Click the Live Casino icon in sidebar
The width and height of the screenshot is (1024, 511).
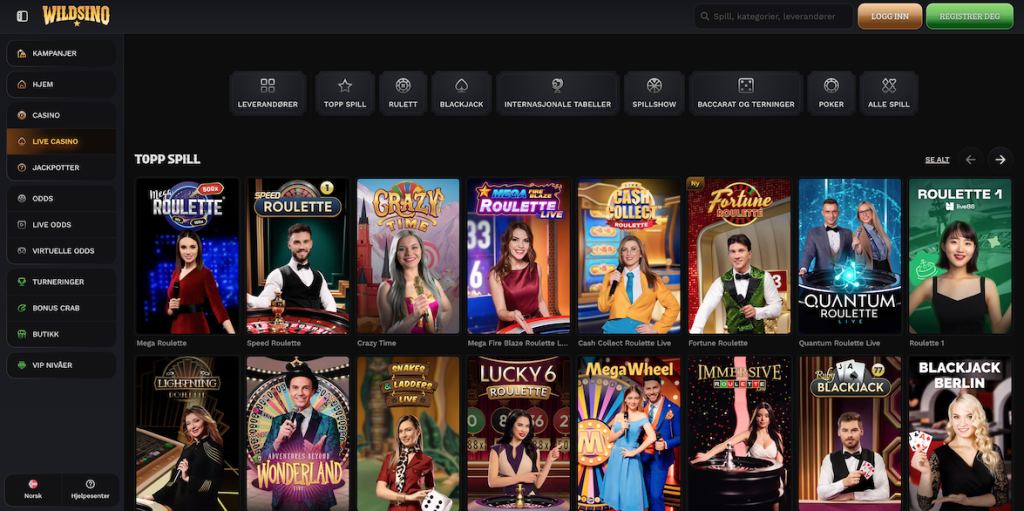pos(22,141)
